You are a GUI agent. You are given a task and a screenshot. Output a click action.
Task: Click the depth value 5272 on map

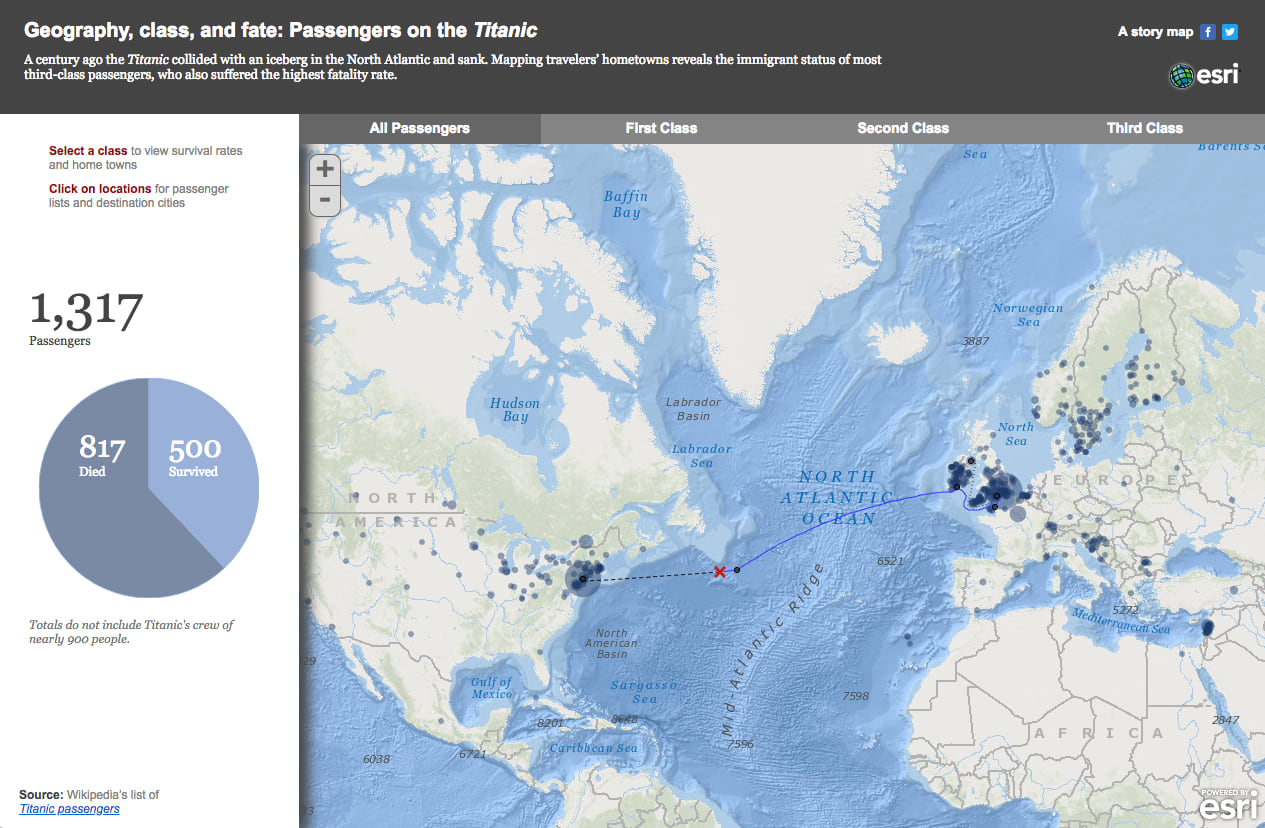[x=1126, y=609]
